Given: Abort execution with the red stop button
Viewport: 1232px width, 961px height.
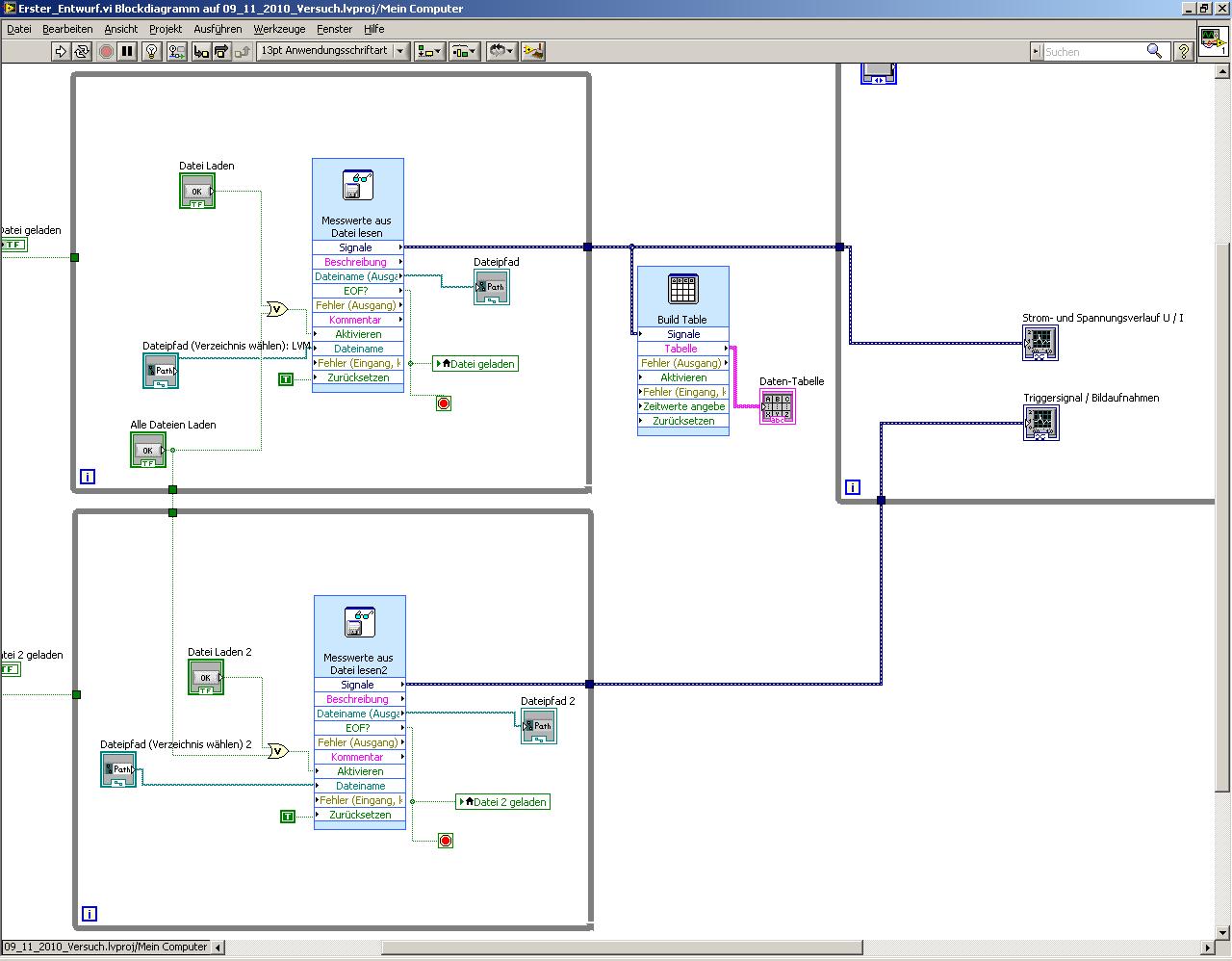Looking at the screenshot, I should [x=106, y=51].
